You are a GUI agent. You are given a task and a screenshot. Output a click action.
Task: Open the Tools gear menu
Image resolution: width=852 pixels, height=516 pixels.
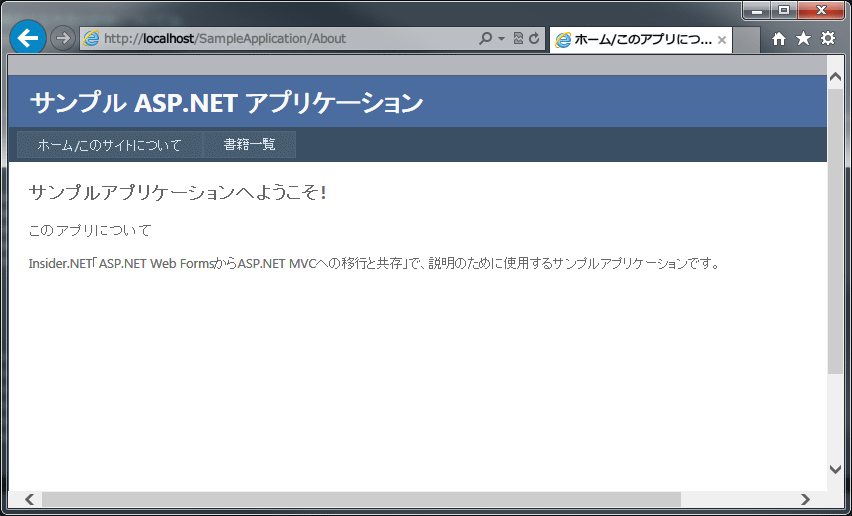pos(828,39)
